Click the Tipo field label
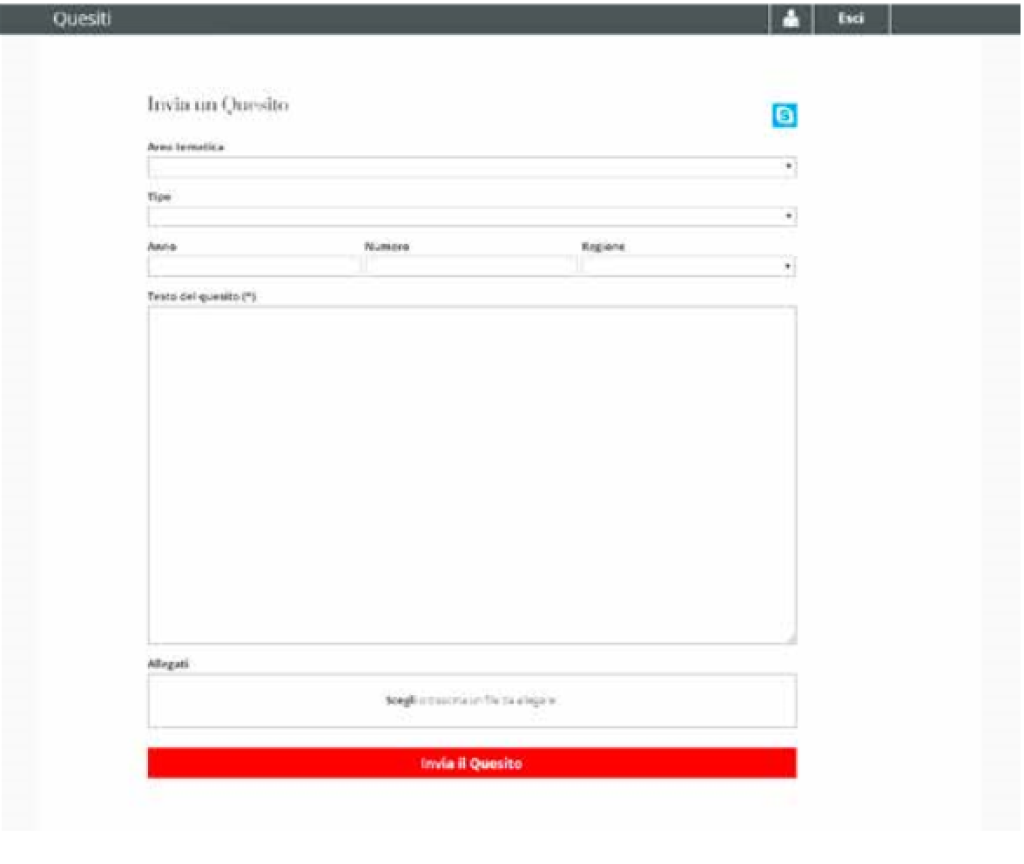This screenshot has height=864, width=1024. 159,197
